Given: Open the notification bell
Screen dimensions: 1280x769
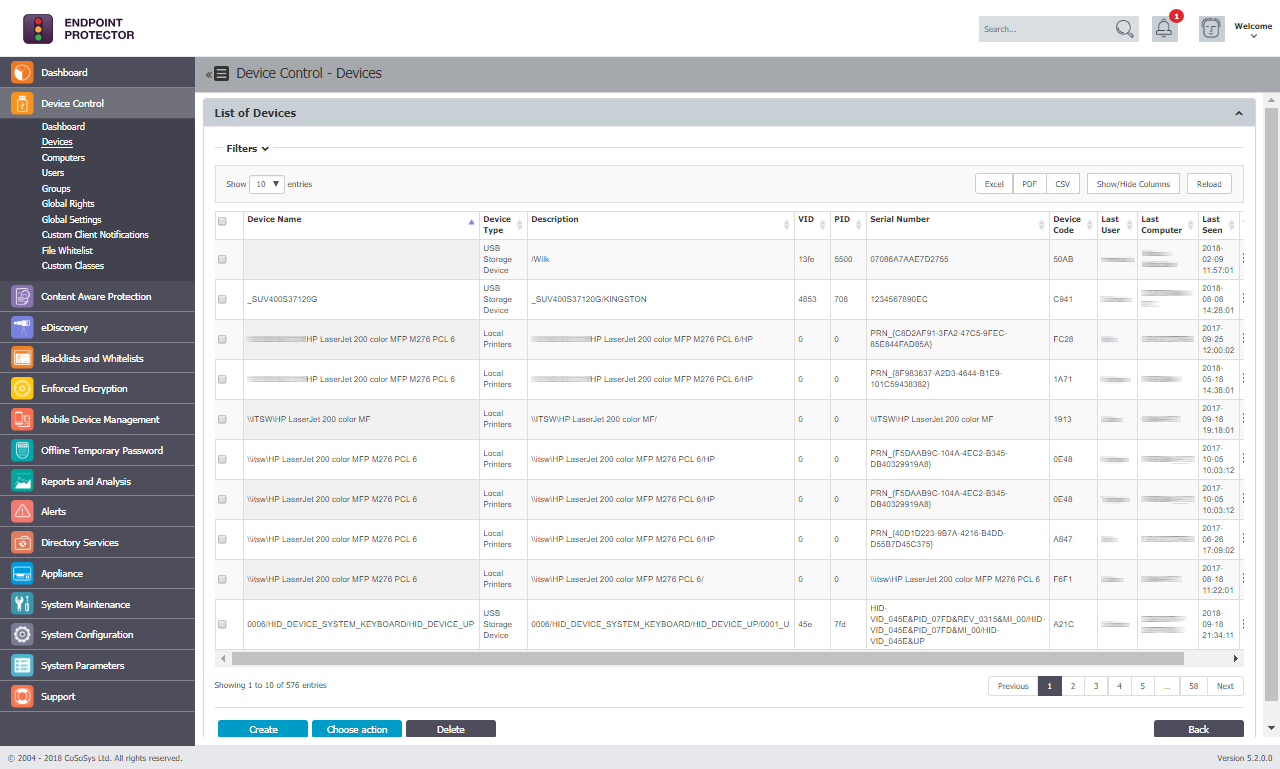Looking at the screenshot, I should 1163,28.
